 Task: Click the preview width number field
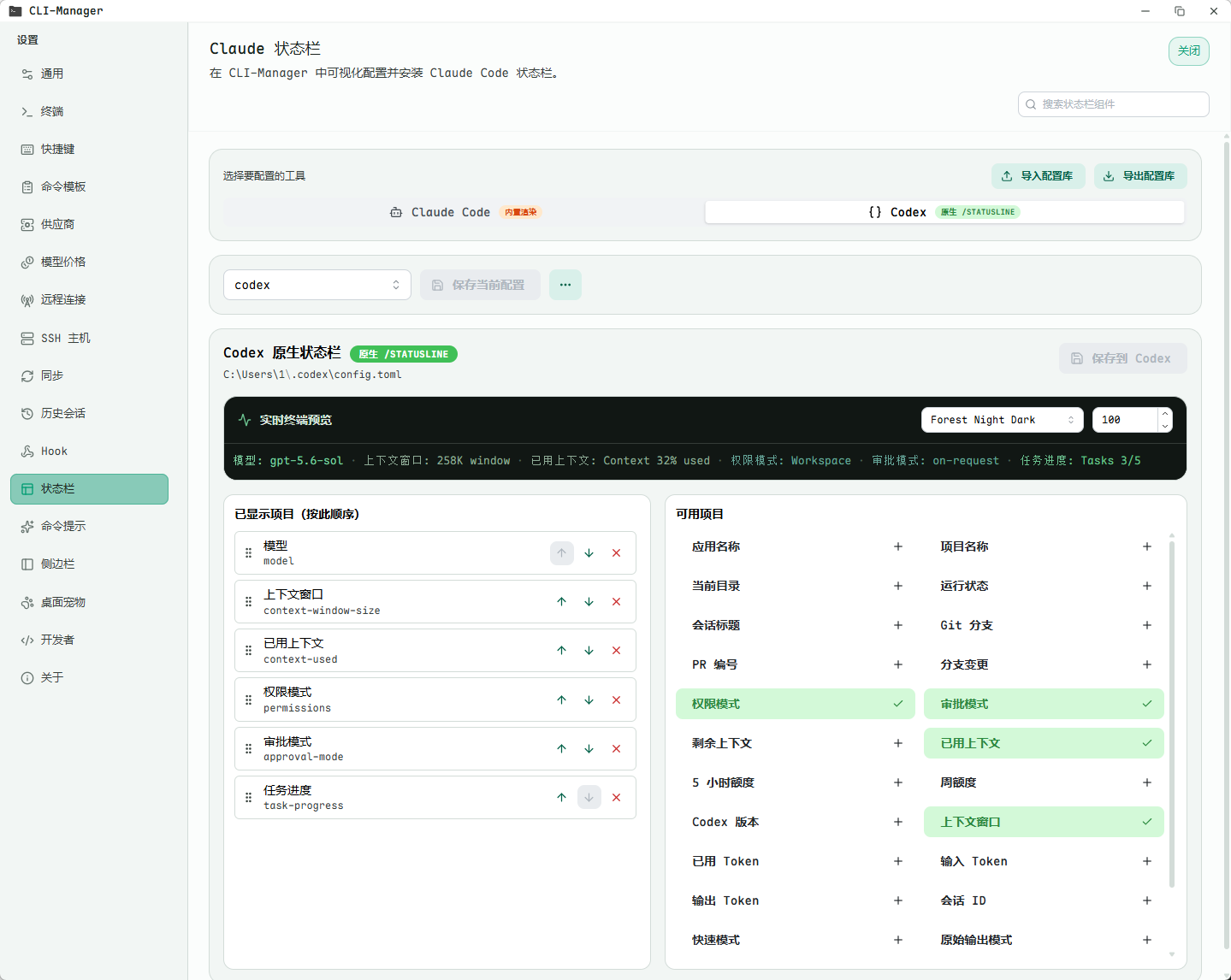click(x=1126, y=420)
